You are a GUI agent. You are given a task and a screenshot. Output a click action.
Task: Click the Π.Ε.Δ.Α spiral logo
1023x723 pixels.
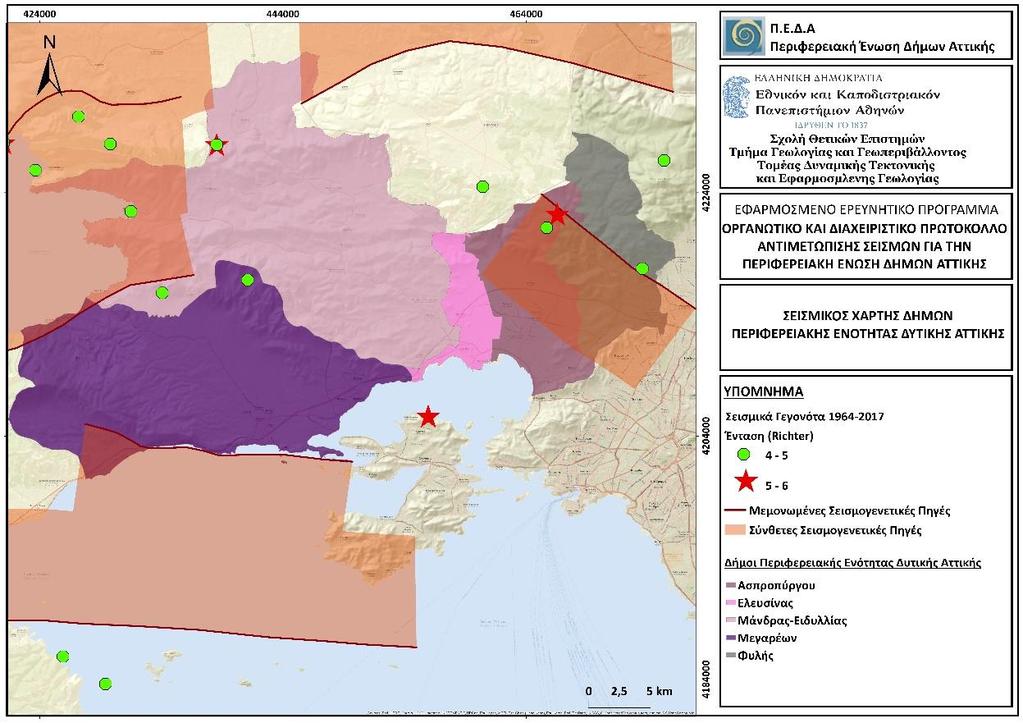coord(743,37)
